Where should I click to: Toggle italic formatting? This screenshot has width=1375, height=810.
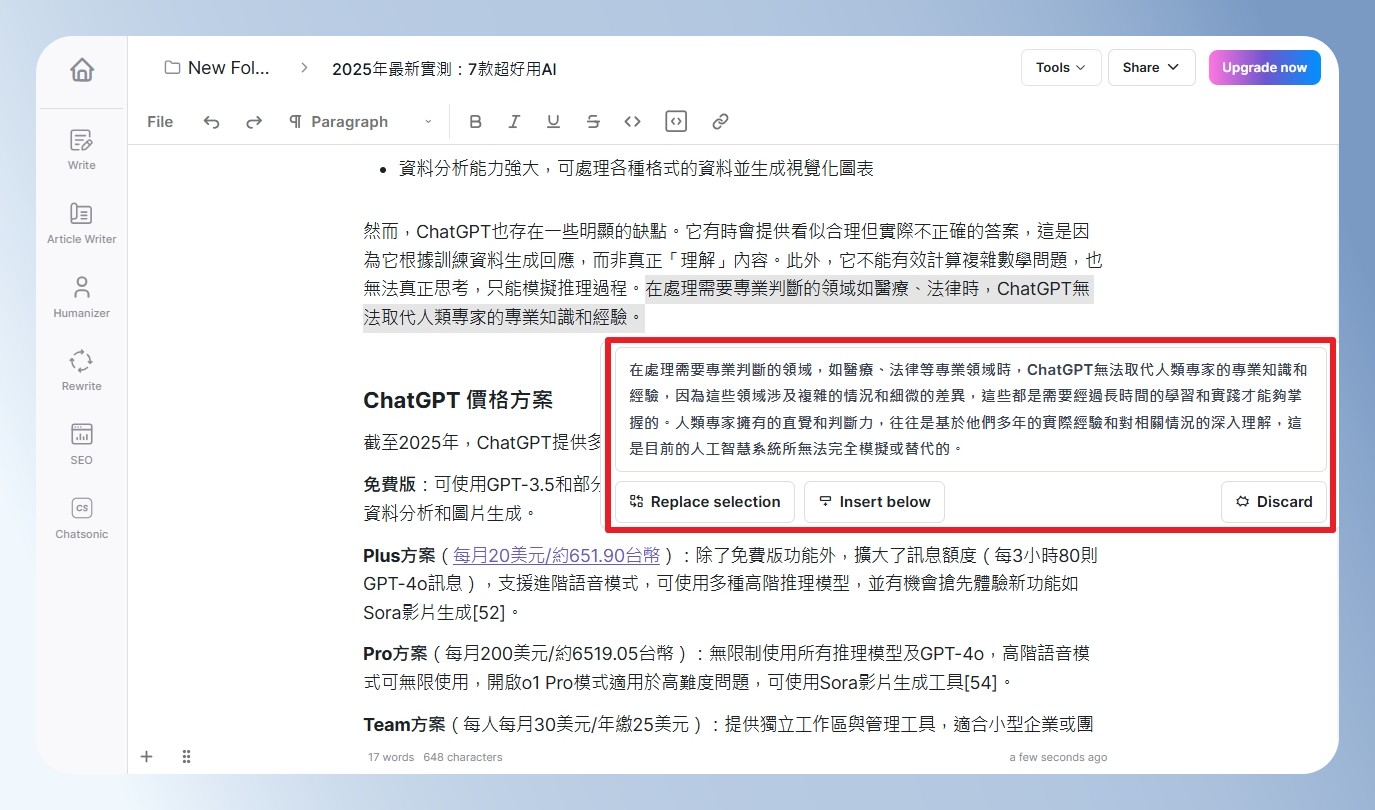(514, 122)
